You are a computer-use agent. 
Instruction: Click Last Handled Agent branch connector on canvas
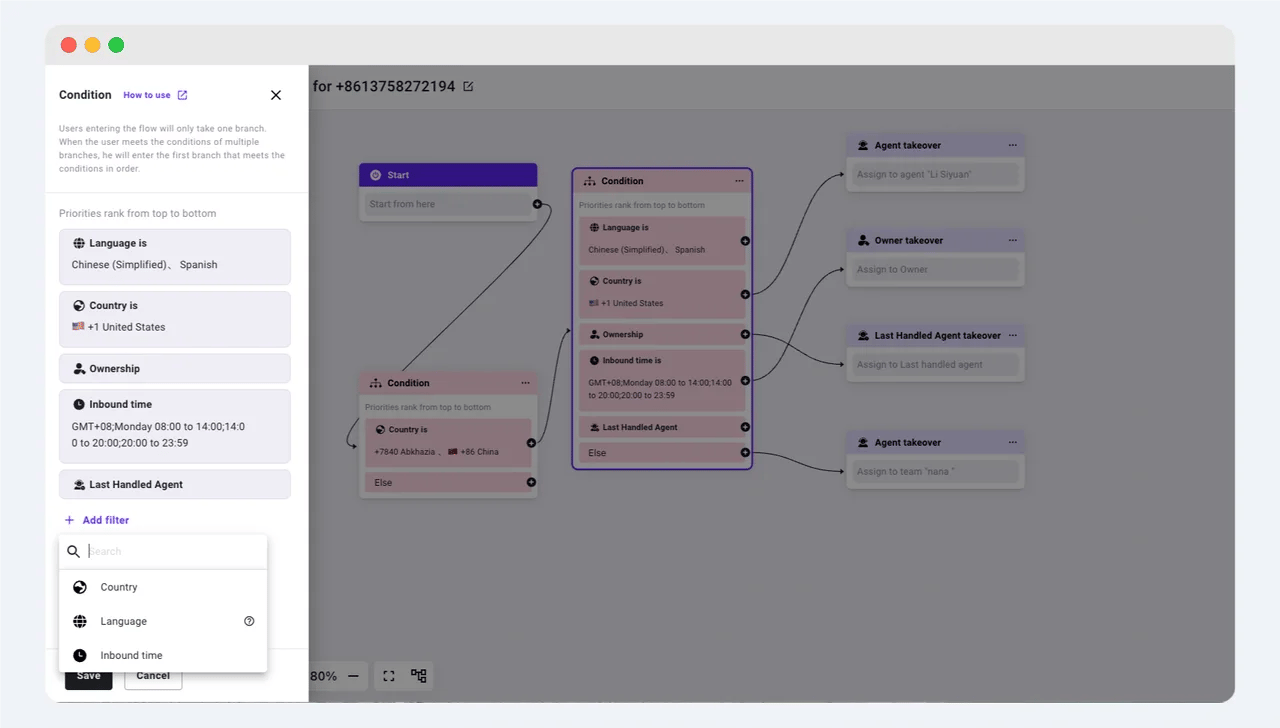coord(745,427)
